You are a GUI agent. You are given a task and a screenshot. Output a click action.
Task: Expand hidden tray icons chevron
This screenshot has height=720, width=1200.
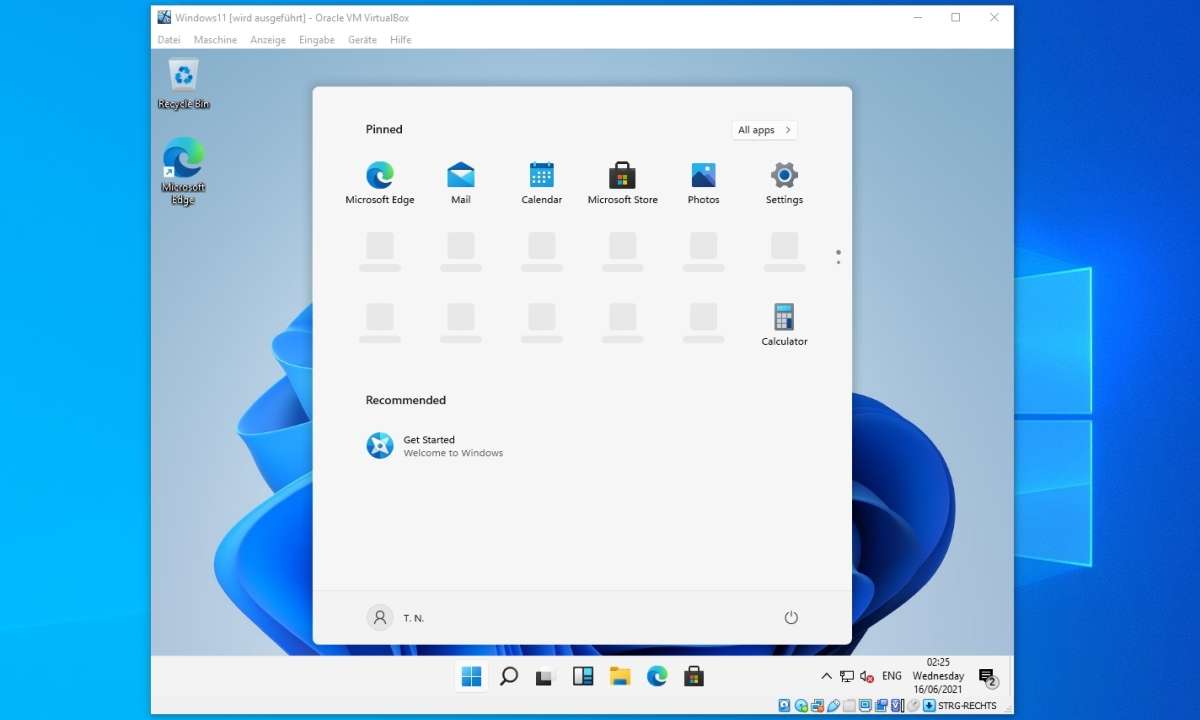[x=826, y=676]
